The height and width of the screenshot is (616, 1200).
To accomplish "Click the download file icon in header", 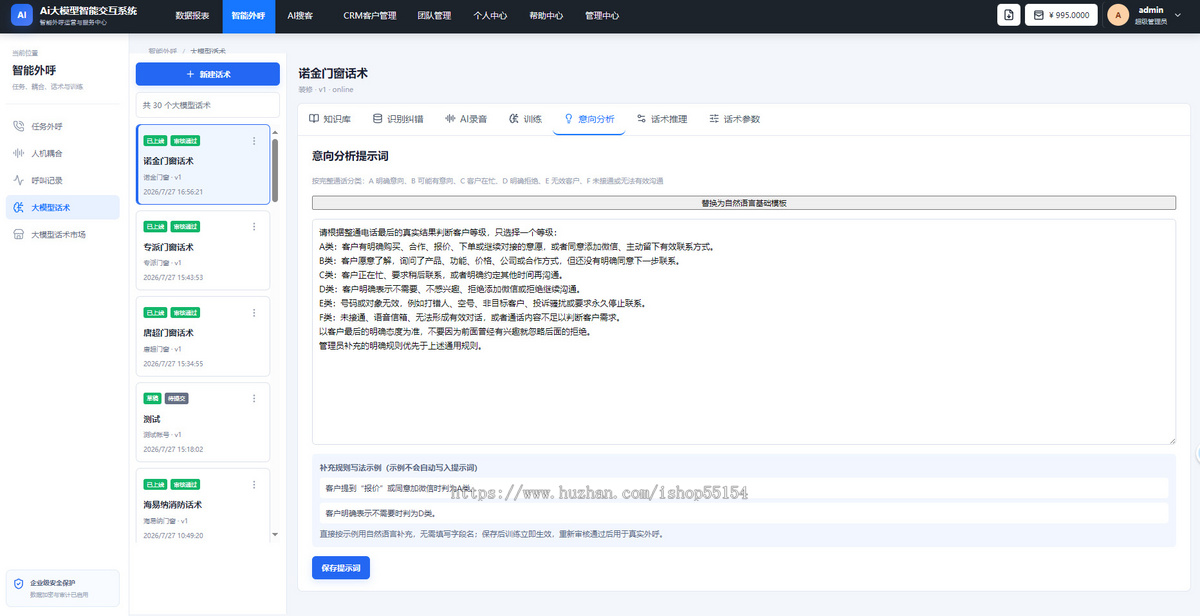I will [1008, 15].
